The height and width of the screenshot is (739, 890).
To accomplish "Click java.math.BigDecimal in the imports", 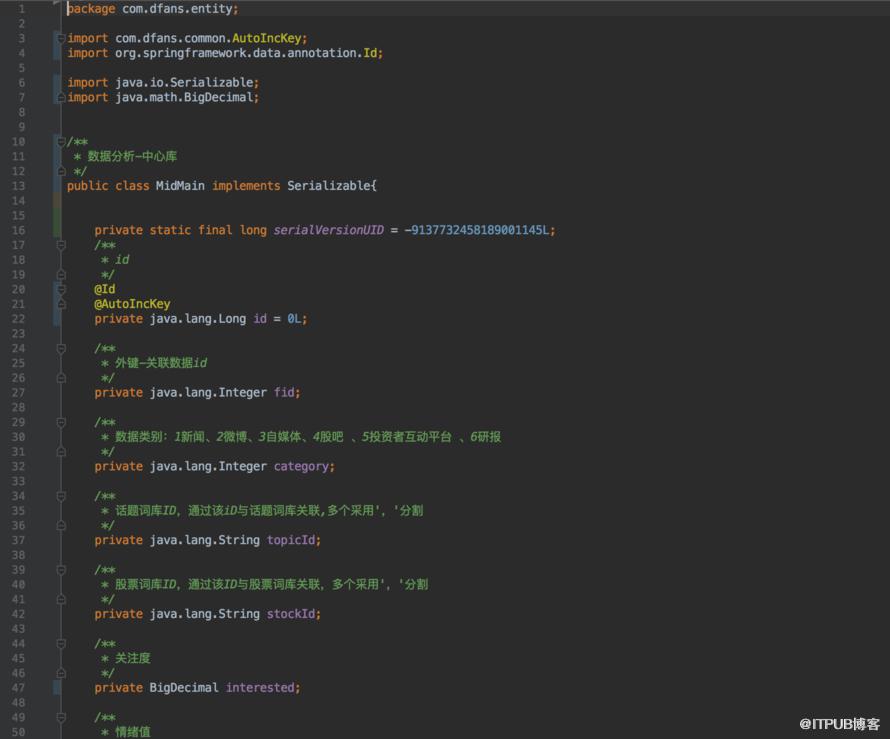I will click(184, 97).
